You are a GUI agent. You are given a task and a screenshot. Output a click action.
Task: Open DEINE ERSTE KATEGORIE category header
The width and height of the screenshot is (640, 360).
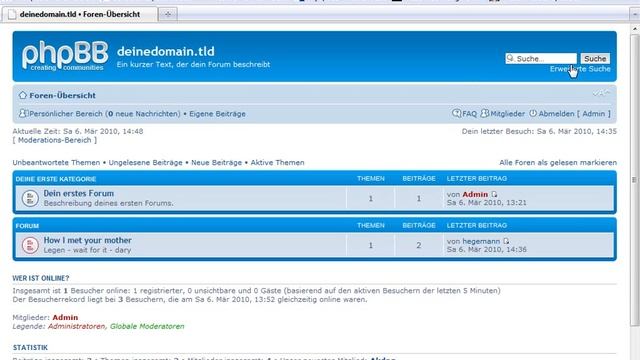tap(56, 179)
